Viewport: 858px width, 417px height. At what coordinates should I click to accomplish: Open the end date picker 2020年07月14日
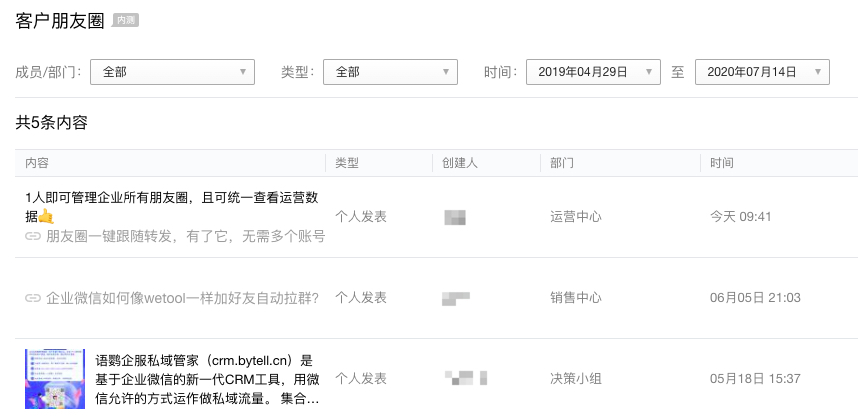(x=762, y=72)
